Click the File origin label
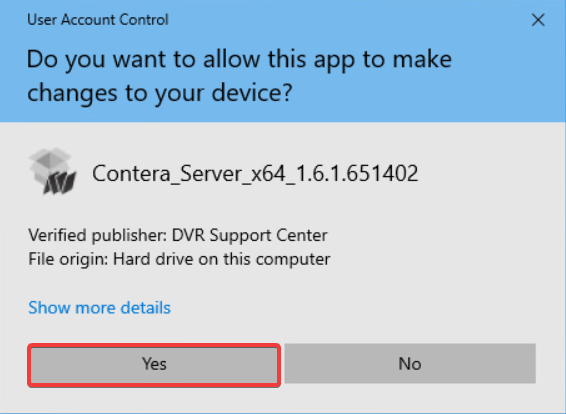Image resolution: width=566 pixels, height=414 pixels. tap(68, 259)
